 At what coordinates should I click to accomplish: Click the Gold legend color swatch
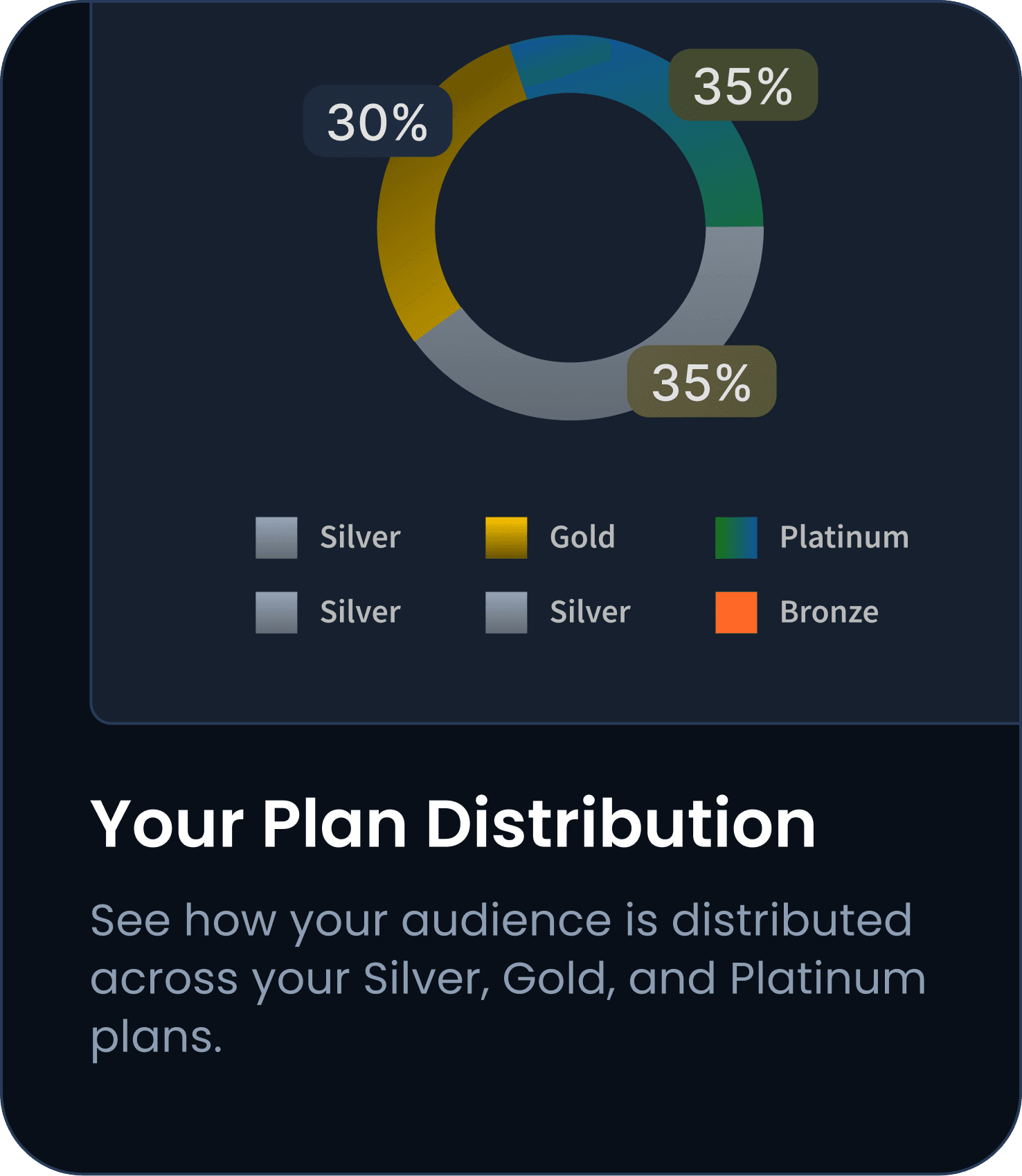coord(506,537)
